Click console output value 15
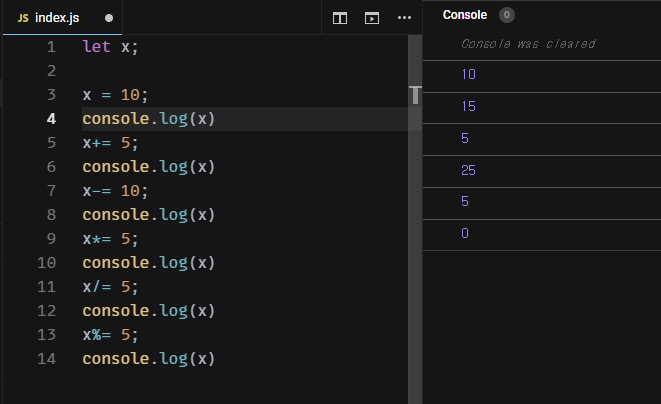661x404 pixels. [x=469, y=106]
